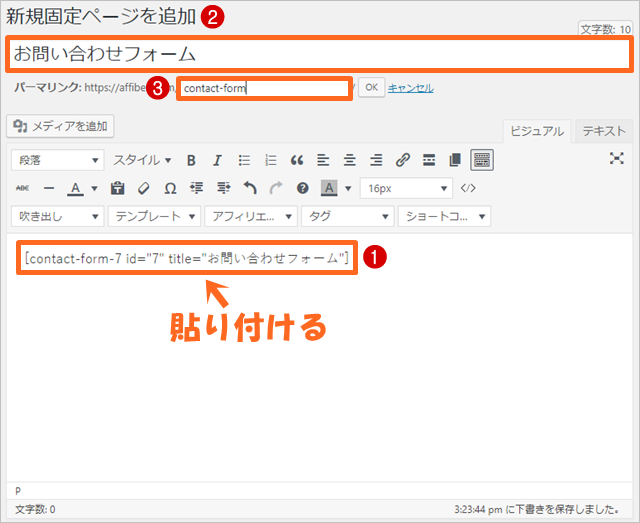Viewport: 640px width, 523px height.
Task: Select the ビジュアル editor tab
Action: pos(537,131)
